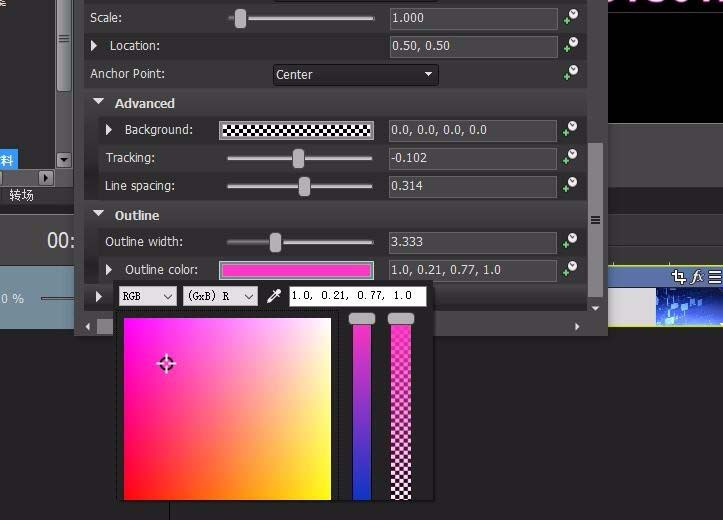Click the animate icon for Scale
Viewport: 723px width, 520px height.
[570, 18]
